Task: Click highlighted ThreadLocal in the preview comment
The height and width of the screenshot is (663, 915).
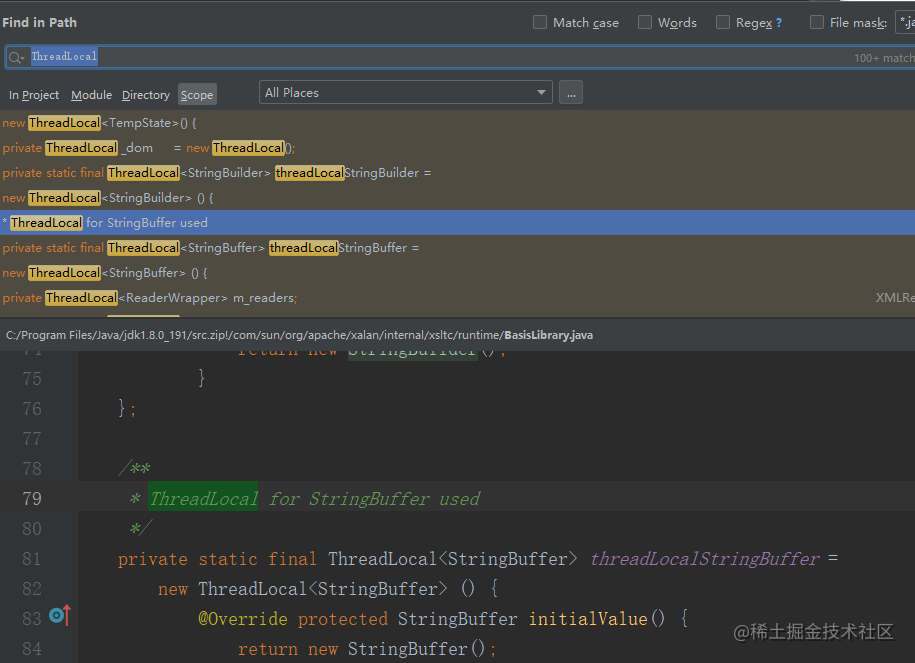Action: click(203, 498)
